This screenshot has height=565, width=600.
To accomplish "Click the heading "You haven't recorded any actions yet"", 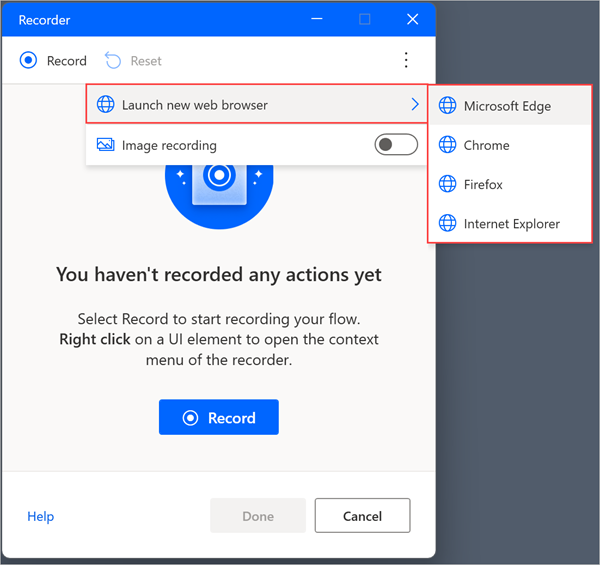I will pos(219,275).
